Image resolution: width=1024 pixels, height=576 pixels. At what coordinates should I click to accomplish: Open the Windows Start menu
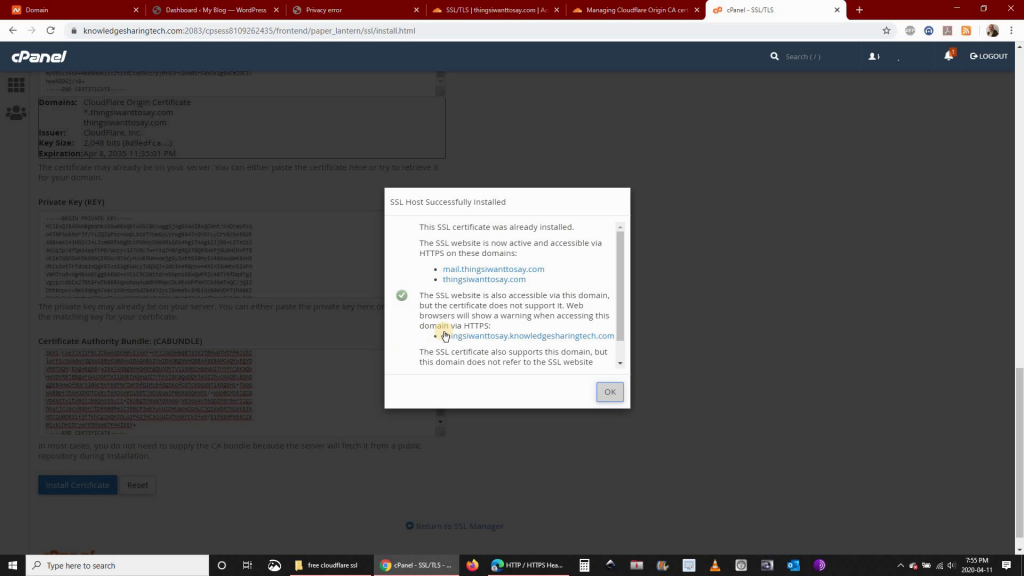(x=12, y=566)
